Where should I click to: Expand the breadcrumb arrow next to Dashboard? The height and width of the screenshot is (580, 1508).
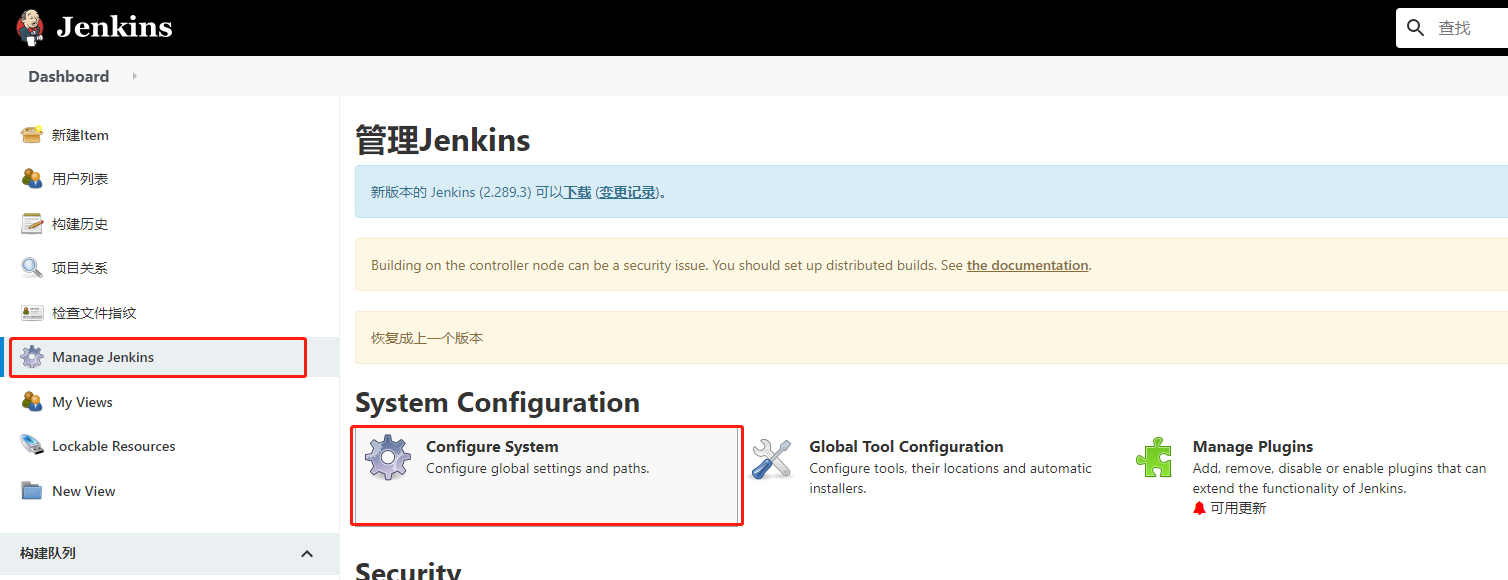pos(135,76)
